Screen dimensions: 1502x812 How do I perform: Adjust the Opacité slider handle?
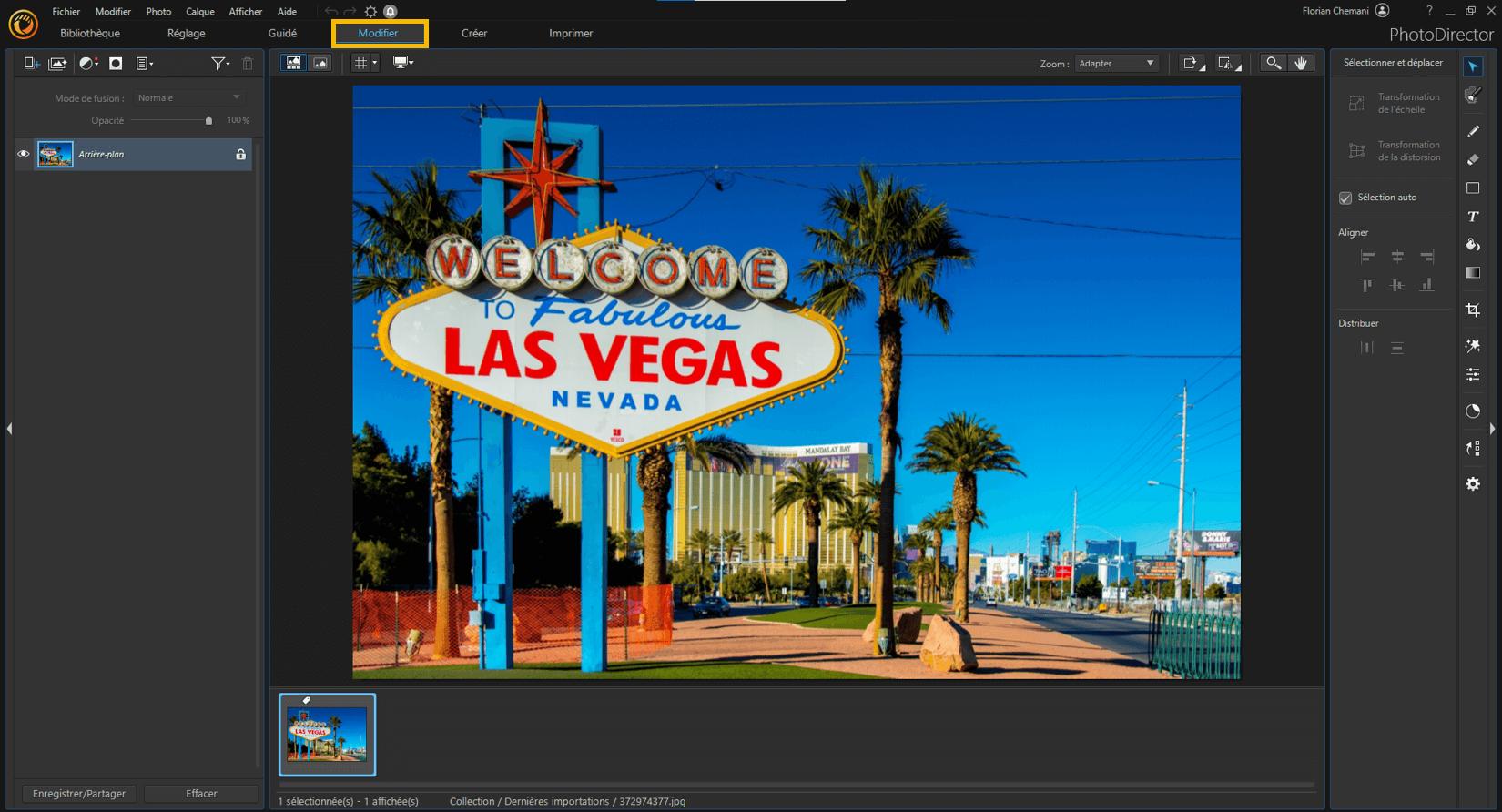(208, 120)
